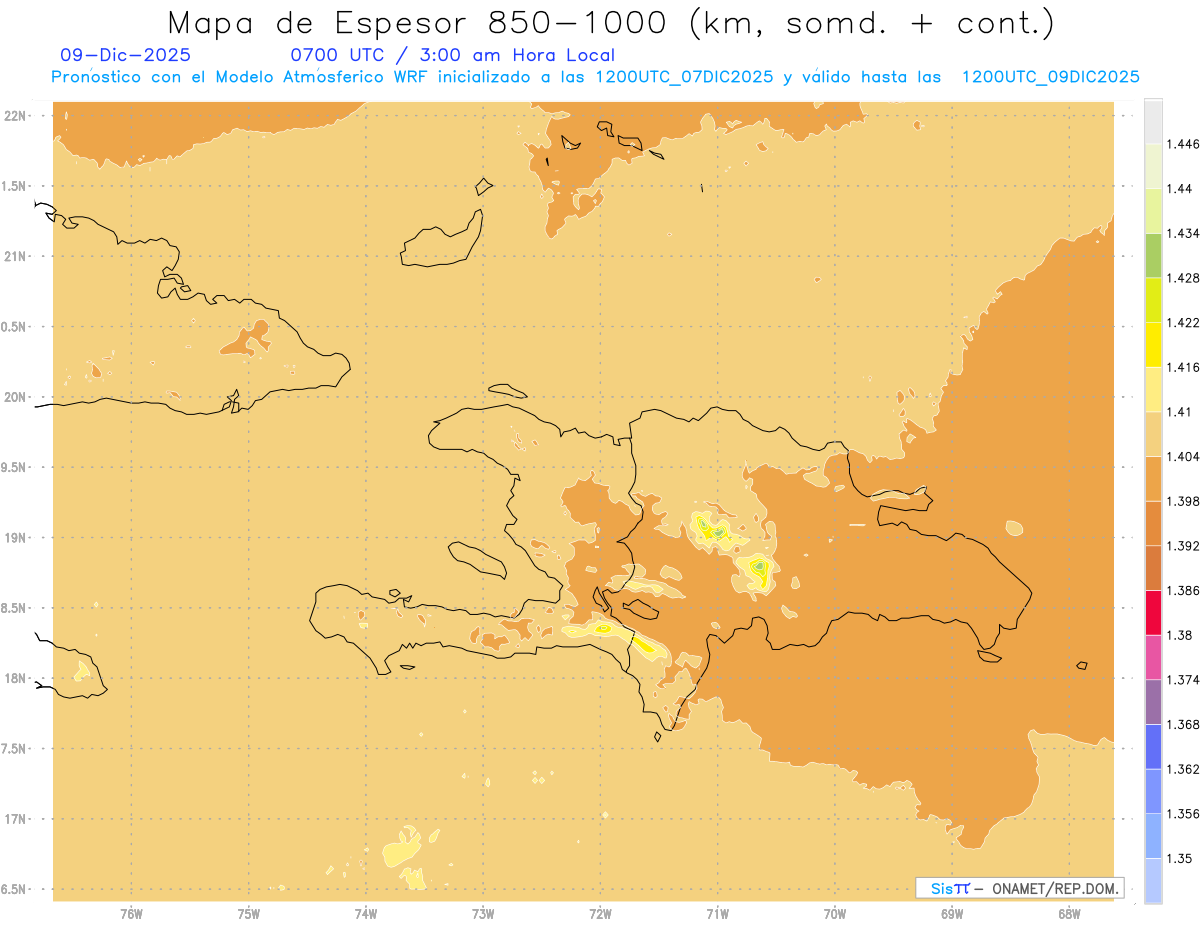
Task: Click the purple swatch between 1.368 and 1.374
Action: [x=1153, y=702]
